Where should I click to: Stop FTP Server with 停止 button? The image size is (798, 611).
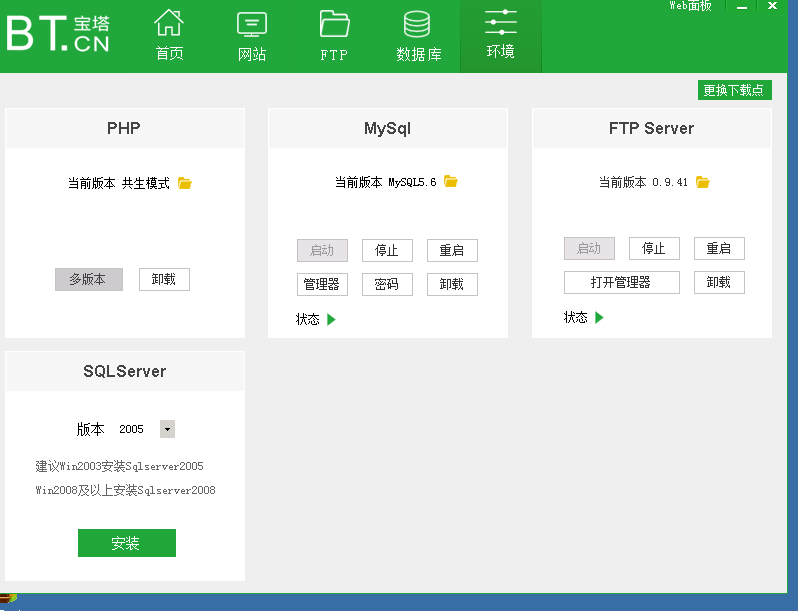pyautogui.click(x=654, y=248)
